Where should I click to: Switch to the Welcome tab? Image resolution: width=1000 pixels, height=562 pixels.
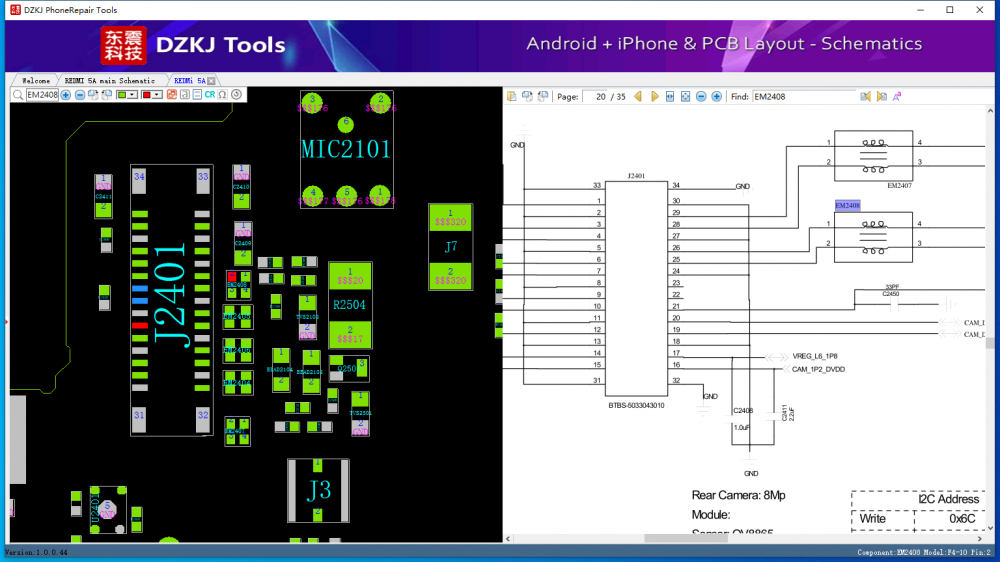tap(35, 80)
